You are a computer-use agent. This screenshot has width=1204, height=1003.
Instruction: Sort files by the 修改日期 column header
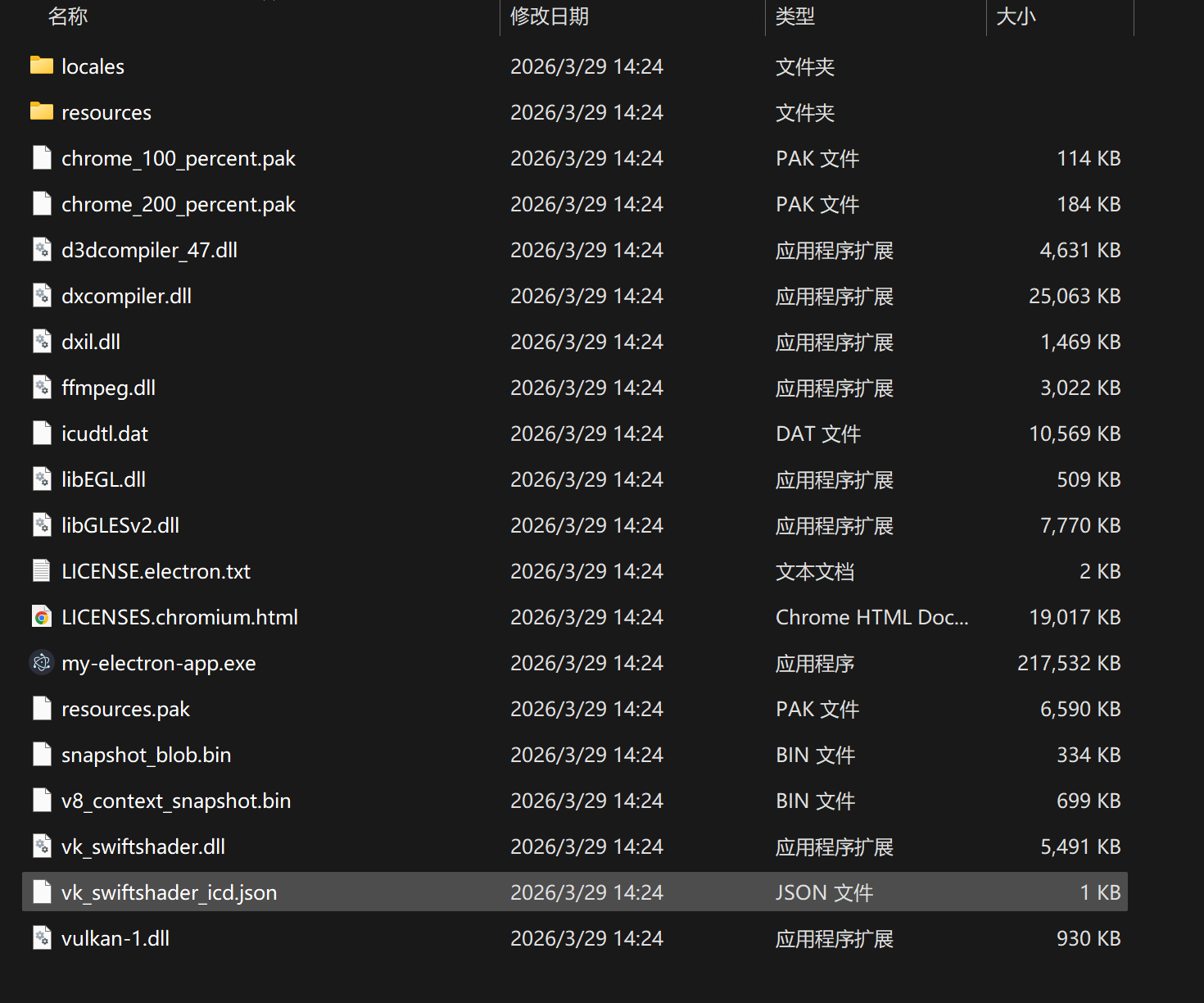(x=550, y=16)
